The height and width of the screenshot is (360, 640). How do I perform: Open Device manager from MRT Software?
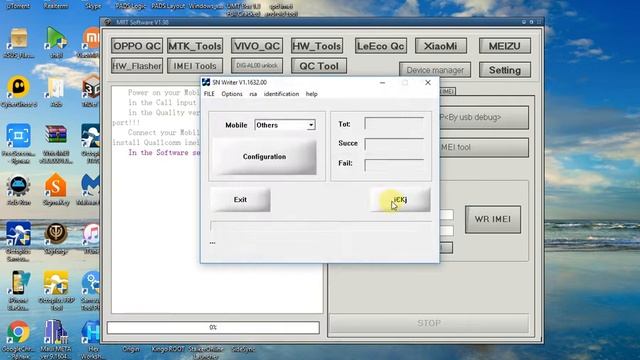[x=435, y=70]
